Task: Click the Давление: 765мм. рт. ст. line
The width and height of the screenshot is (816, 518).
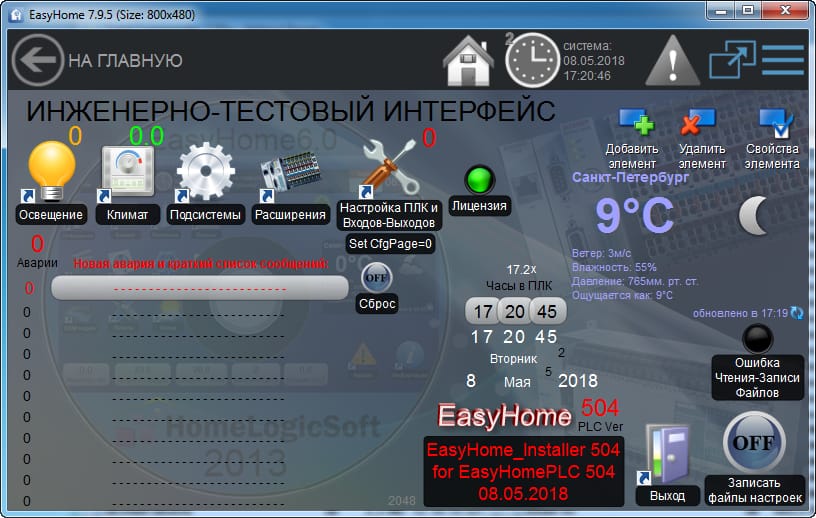Action: [635, 282]
